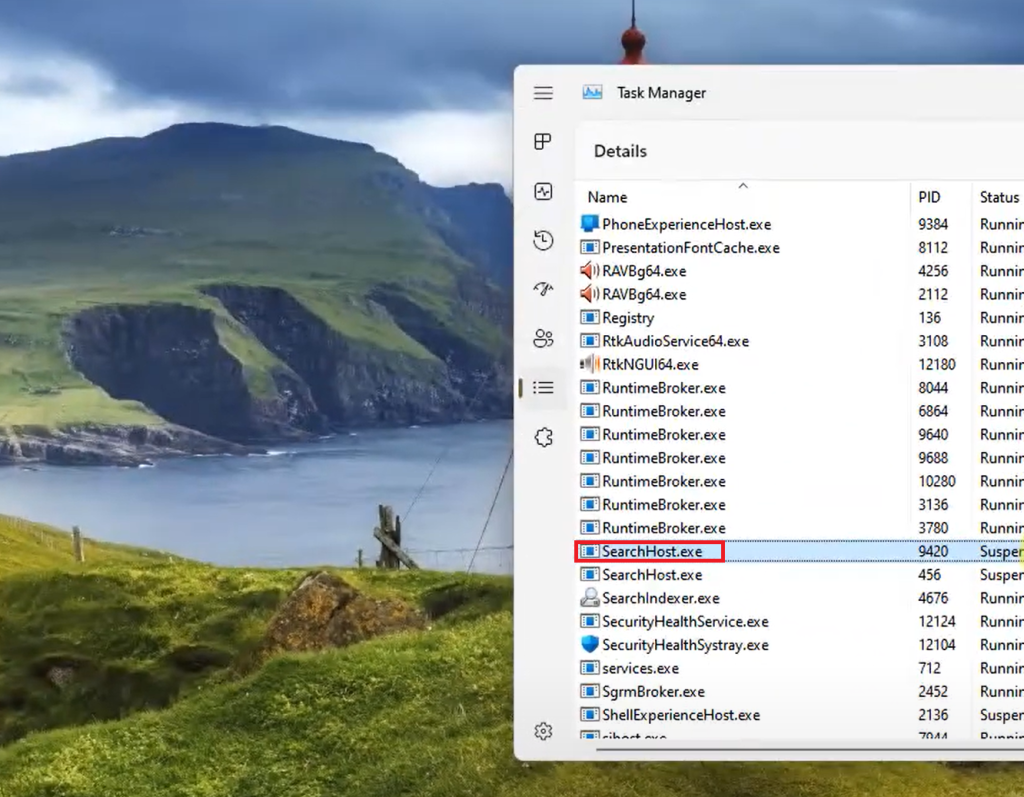Image resolution: width=1024 pixels, height=797 pixels.
Task: Click the speaker icon beside RAVBg64.exe
Action: pos(588,271)
